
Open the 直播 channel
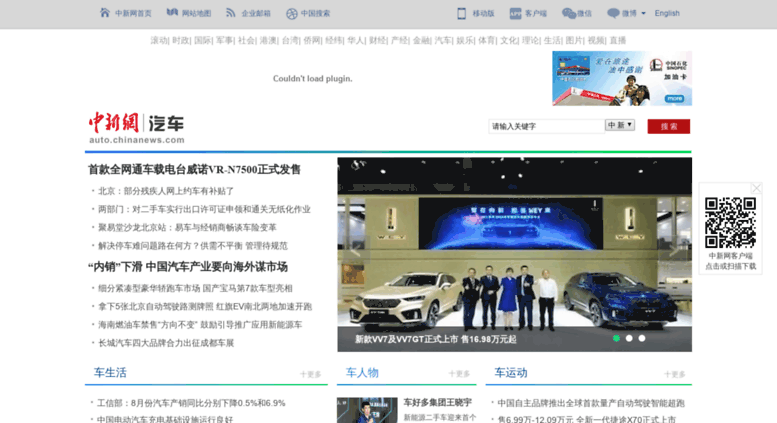[x=617, y=40]
